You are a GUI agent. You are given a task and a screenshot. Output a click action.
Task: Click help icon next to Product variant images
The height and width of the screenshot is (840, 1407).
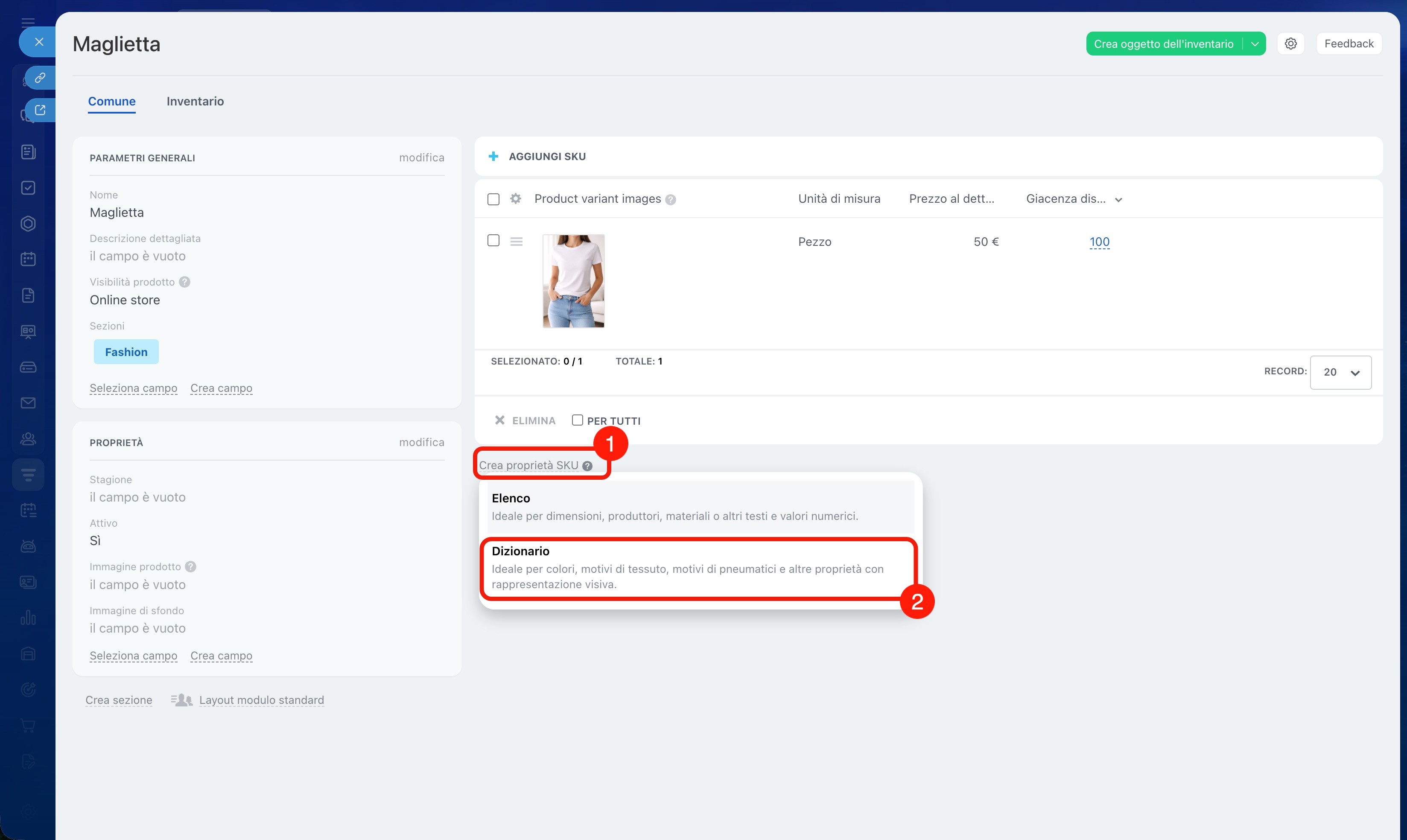coord(671,200)
